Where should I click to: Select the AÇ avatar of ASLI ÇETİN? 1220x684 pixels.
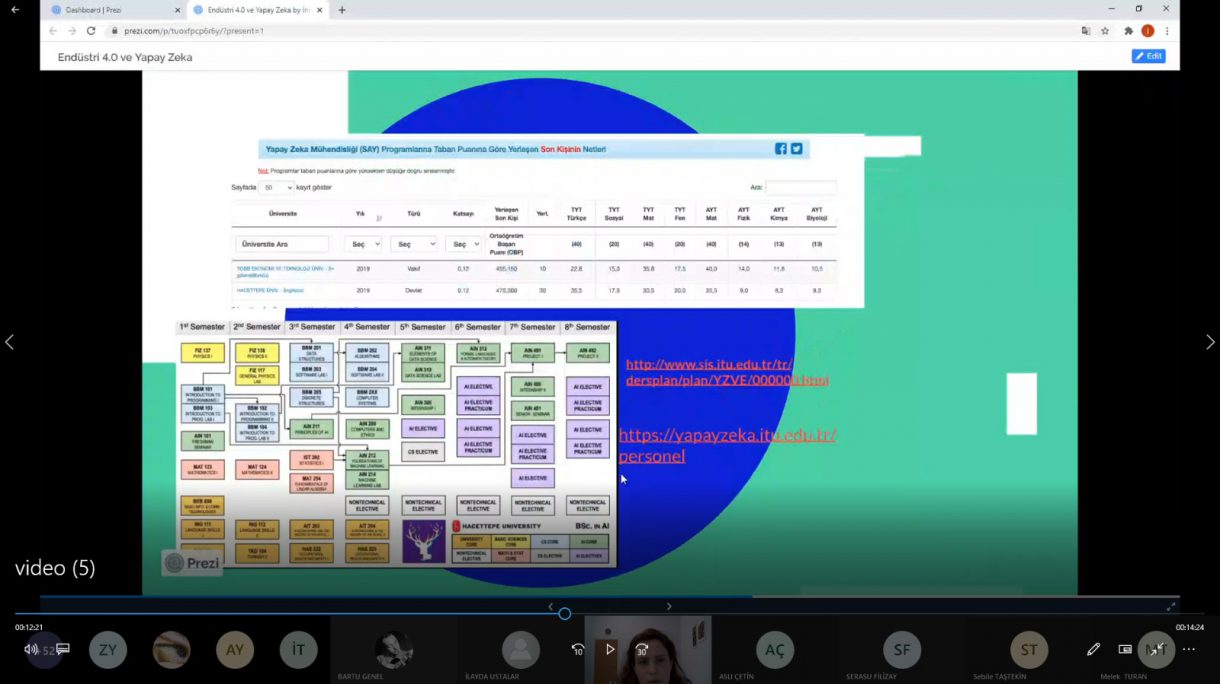[x=775, y=650]
